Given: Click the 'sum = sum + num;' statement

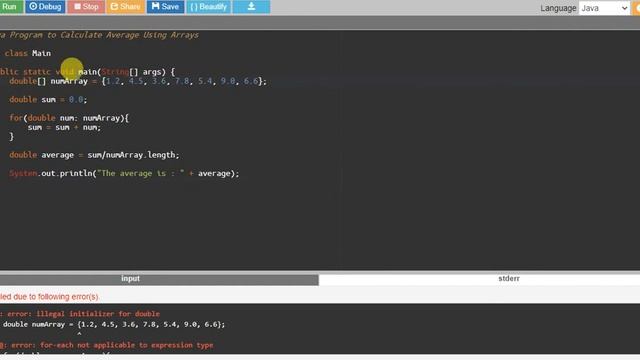Looking at the screenshot, I should pos(64,127).
